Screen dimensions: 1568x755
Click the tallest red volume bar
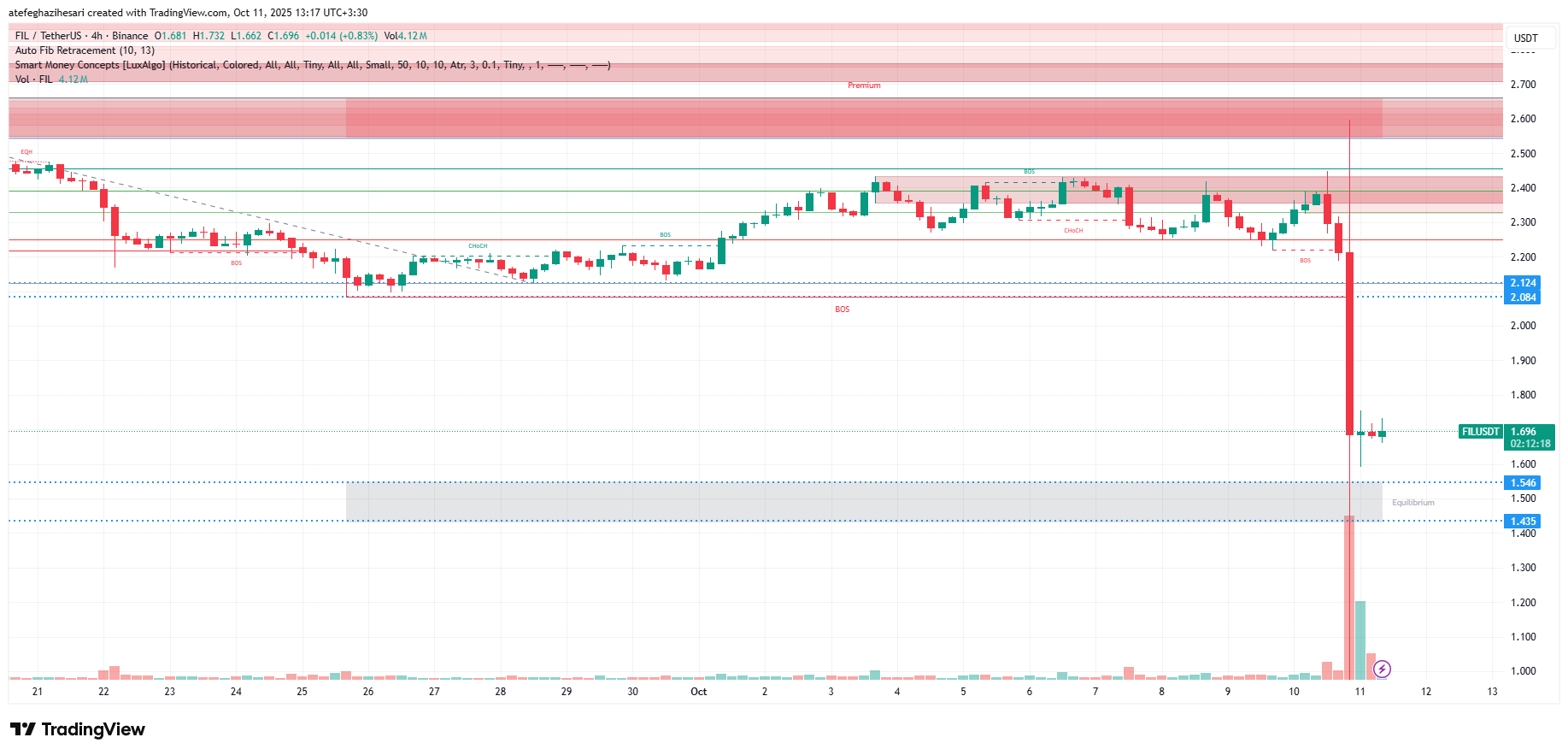pos(1348,597)
